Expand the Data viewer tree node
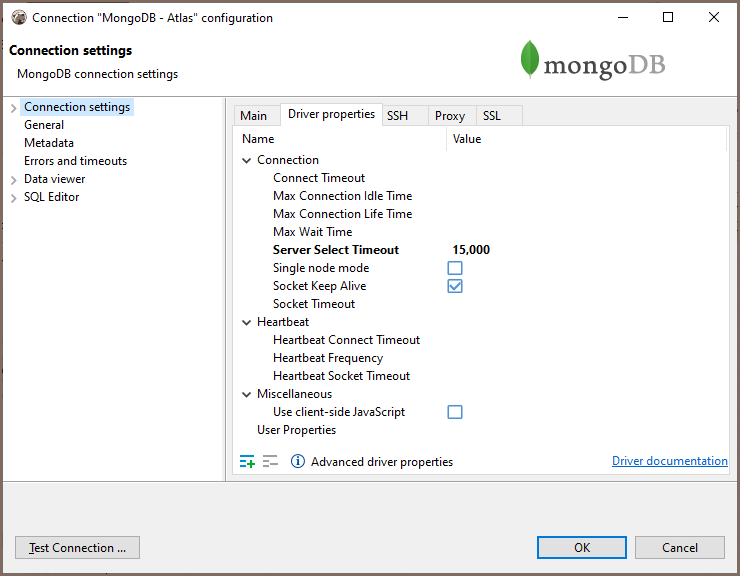This screenshot has height=576, width=740. click(13, 180)
